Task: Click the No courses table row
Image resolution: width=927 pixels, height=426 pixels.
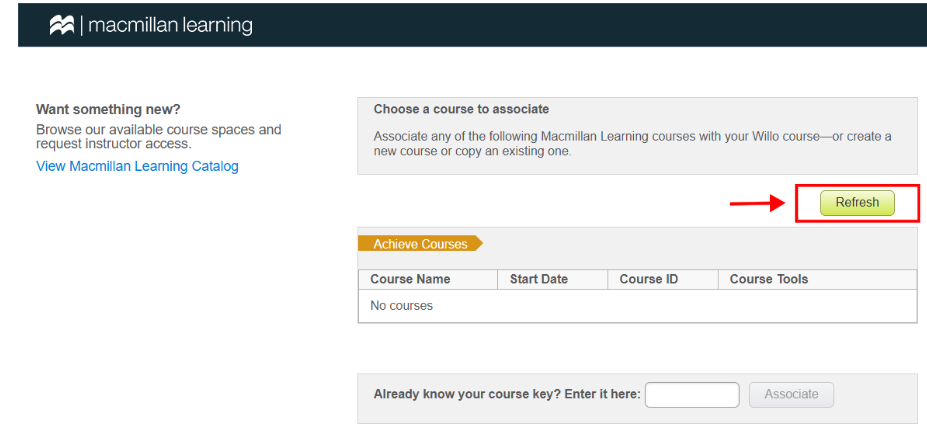Action: point(637,306)
